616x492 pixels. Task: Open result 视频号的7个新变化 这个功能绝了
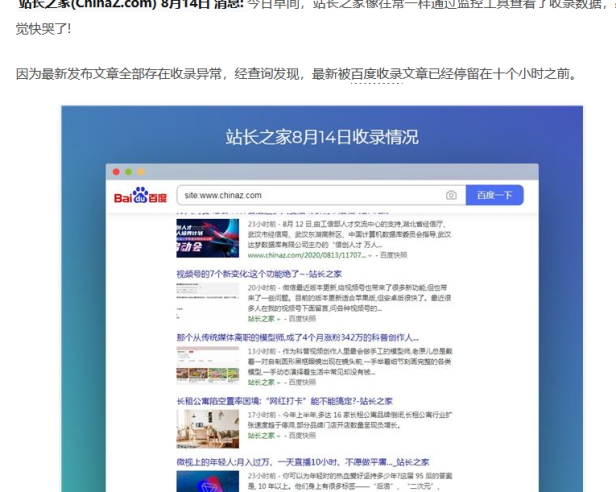(x=259, y=274)
